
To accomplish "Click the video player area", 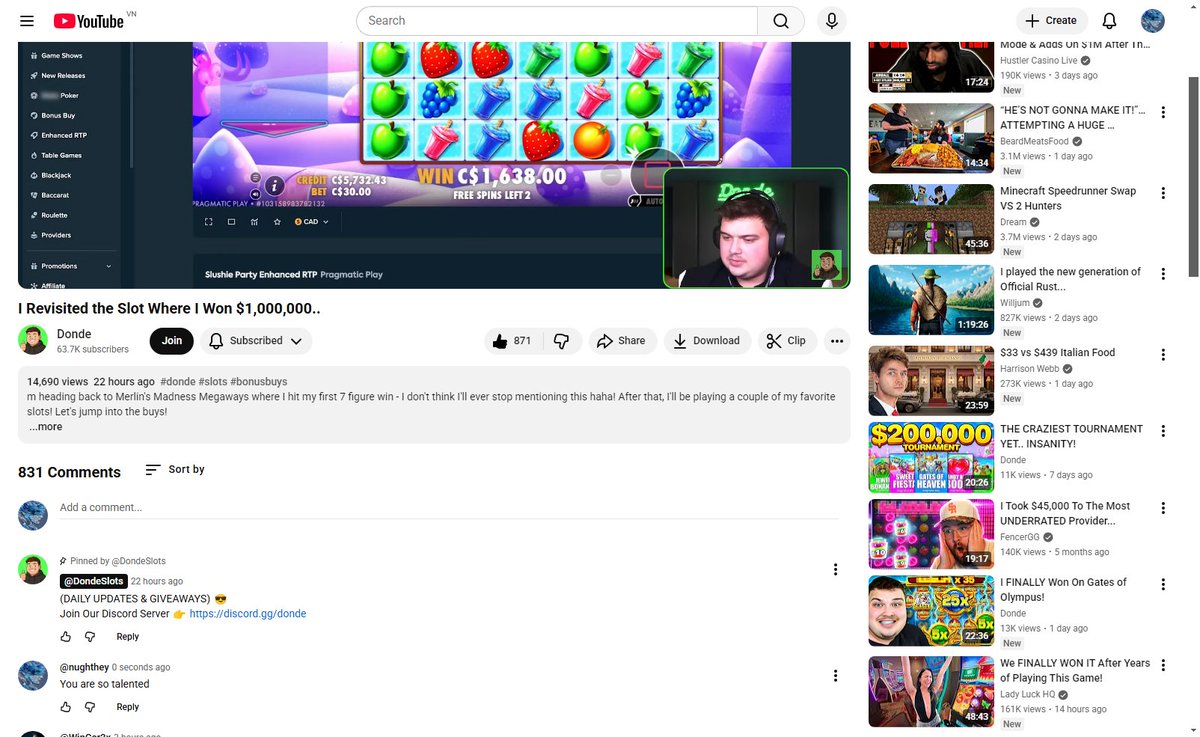I will pyautogui.click(x=434, y=165).
